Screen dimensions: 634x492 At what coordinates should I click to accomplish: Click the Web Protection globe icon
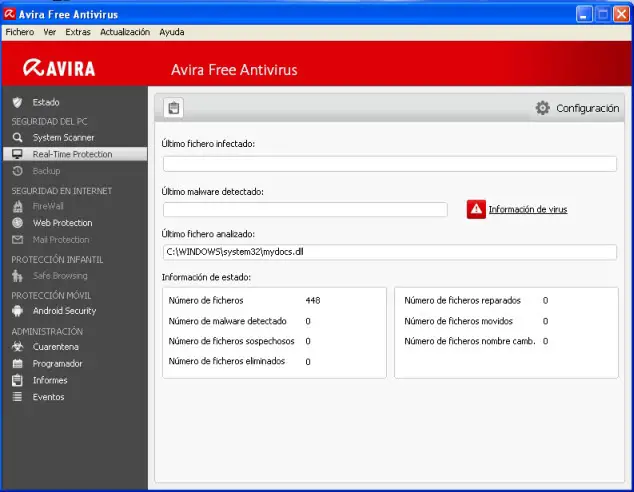(x=17, y=223)
